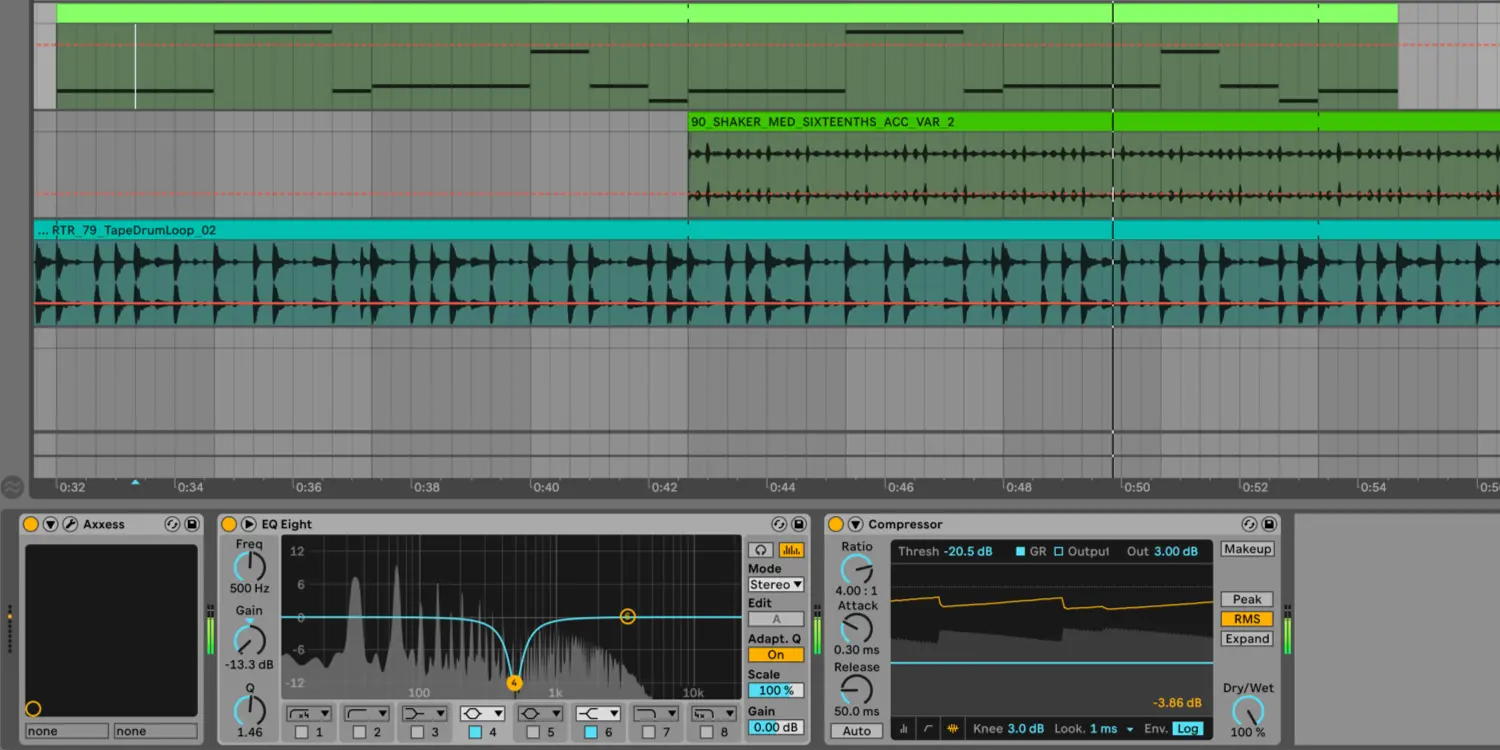
Task: Open band 6 filter type dropdown
Action: 596,714
